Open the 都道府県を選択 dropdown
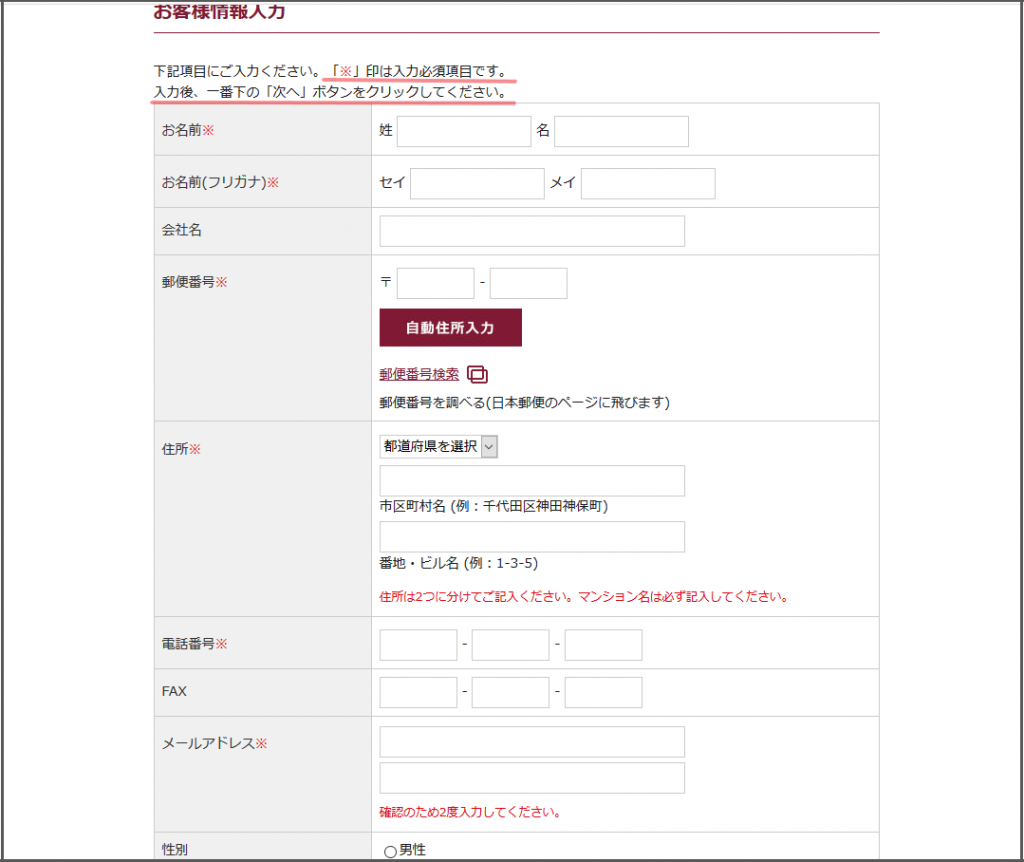1024x862 pixels. click(x=438, y=447)
